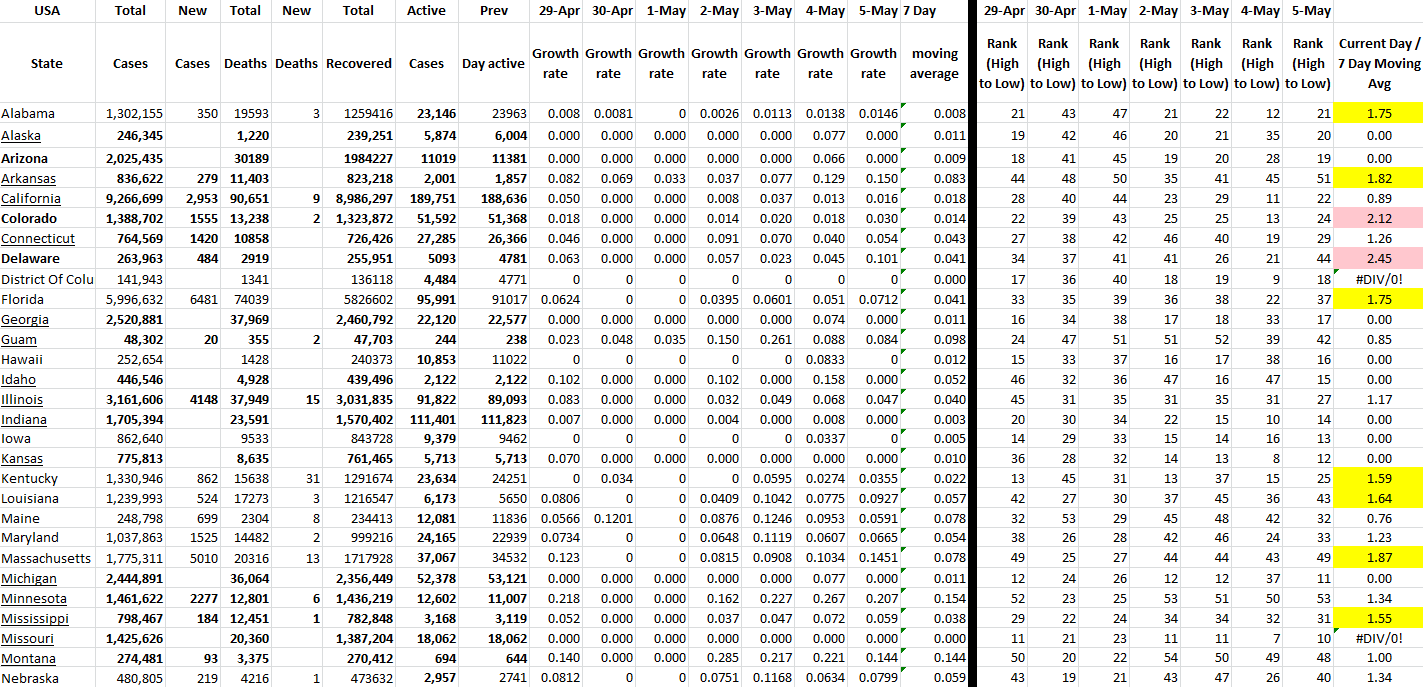Follow the California state link

[29, 198]
